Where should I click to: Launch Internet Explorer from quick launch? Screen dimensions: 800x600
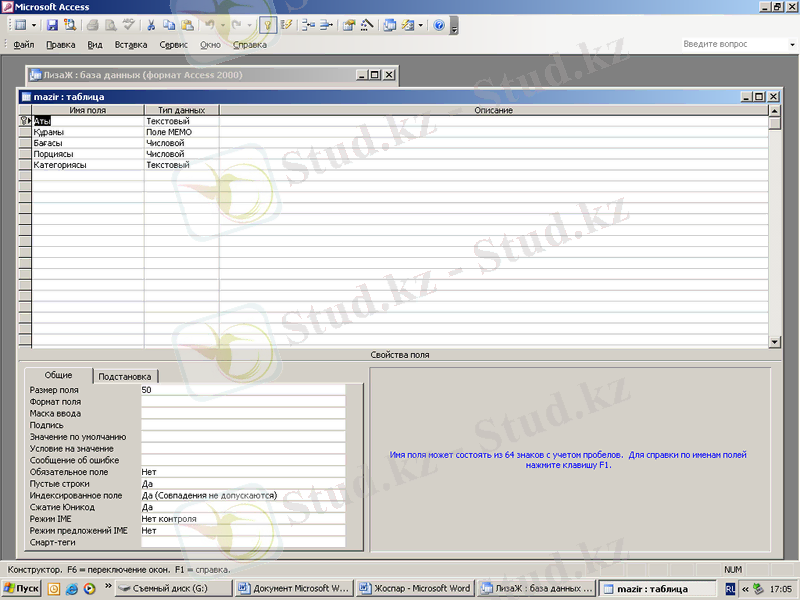(72, 589)
